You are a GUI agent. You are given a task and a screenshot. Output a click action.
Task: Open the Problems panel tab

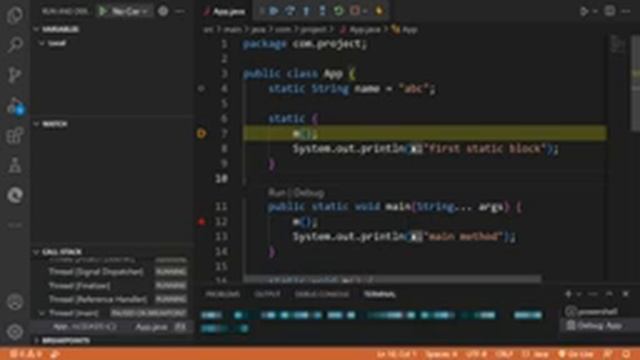[x=223, y=294]
